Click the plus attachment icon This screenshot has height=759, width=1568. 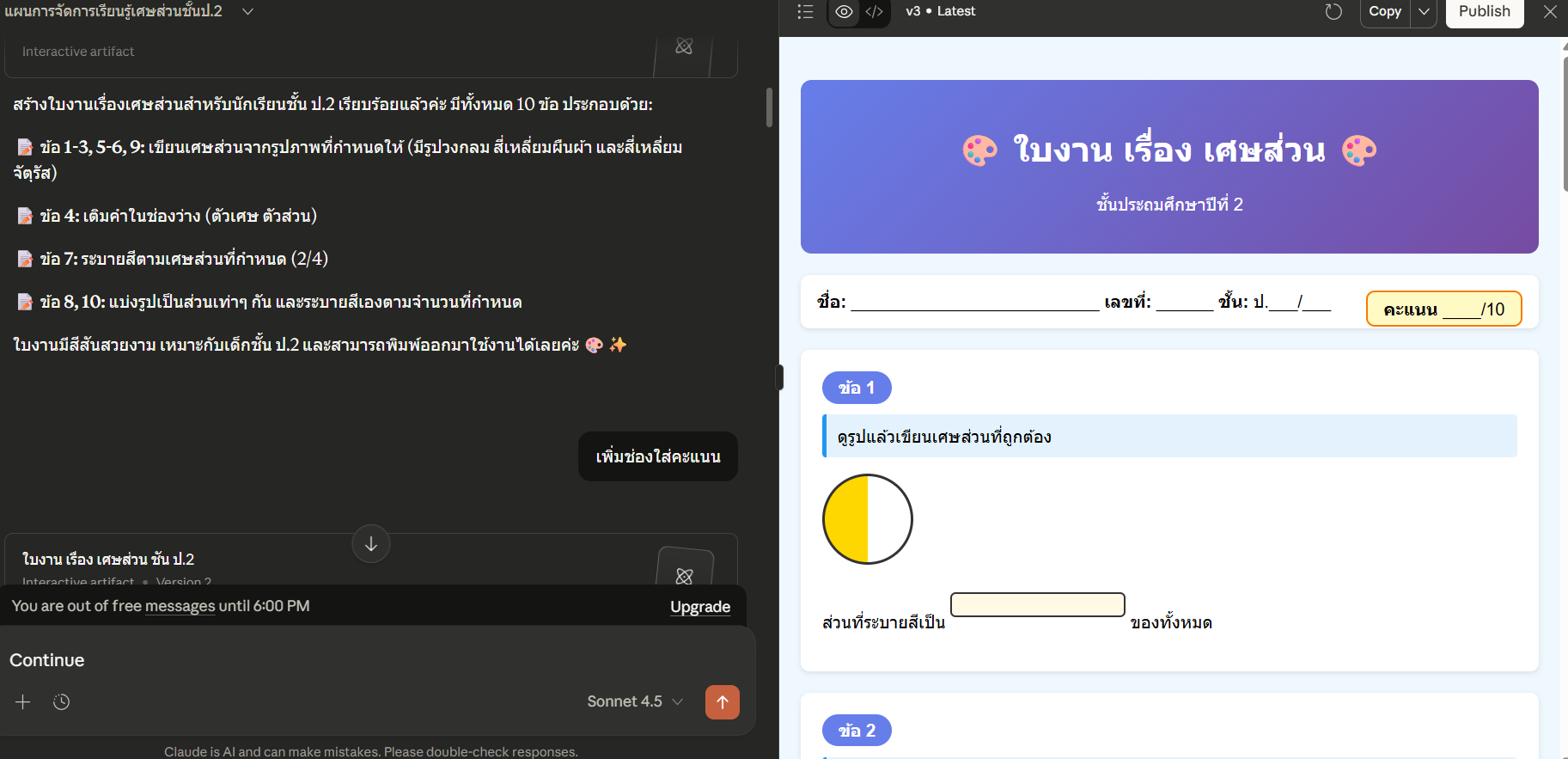coord(23,702)
